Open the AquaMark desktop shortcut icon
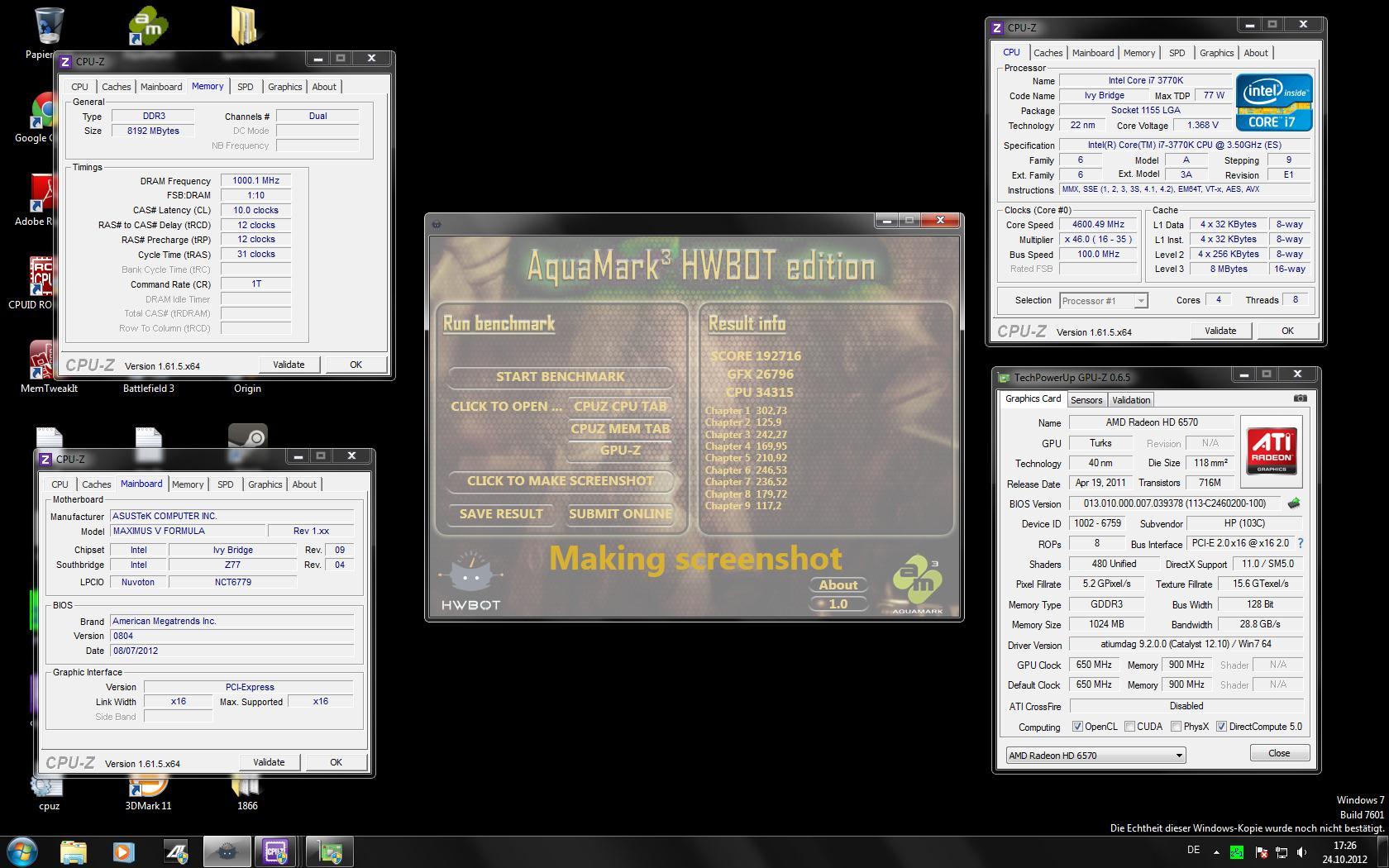The image size is (1389, 868). (x=149, y=26)
